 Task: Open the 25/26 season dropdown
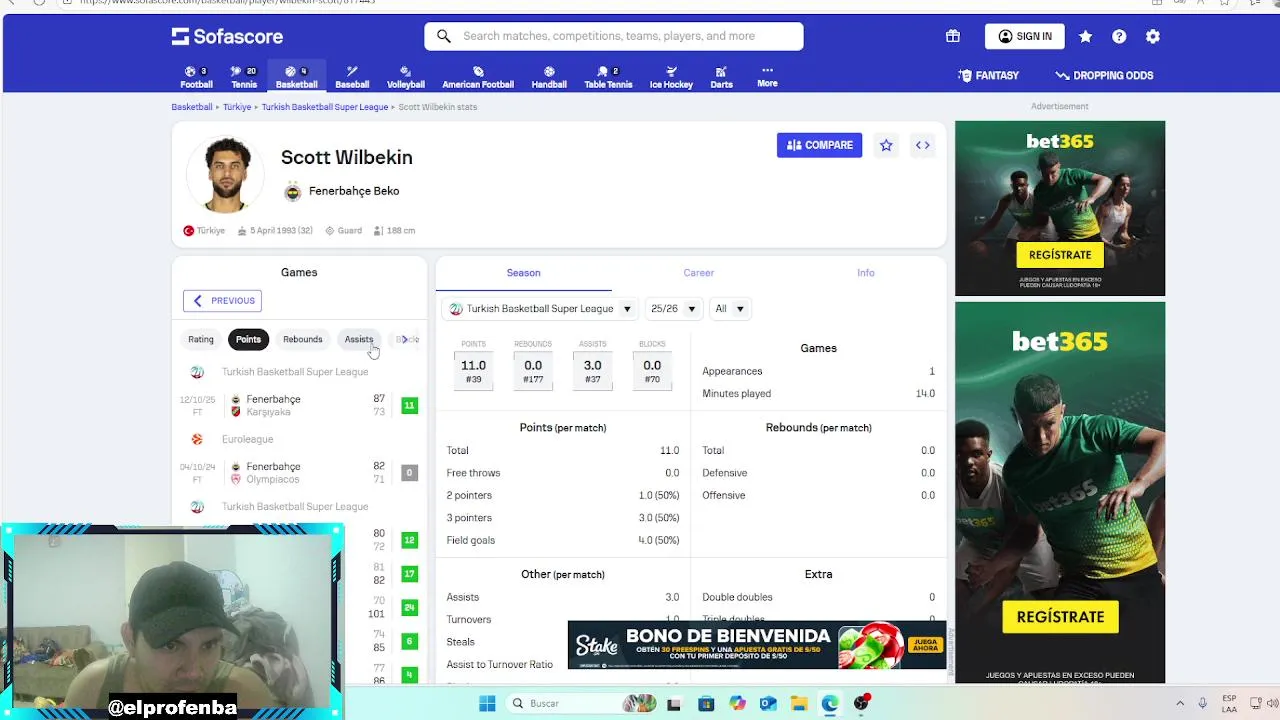tap(673, 309)
